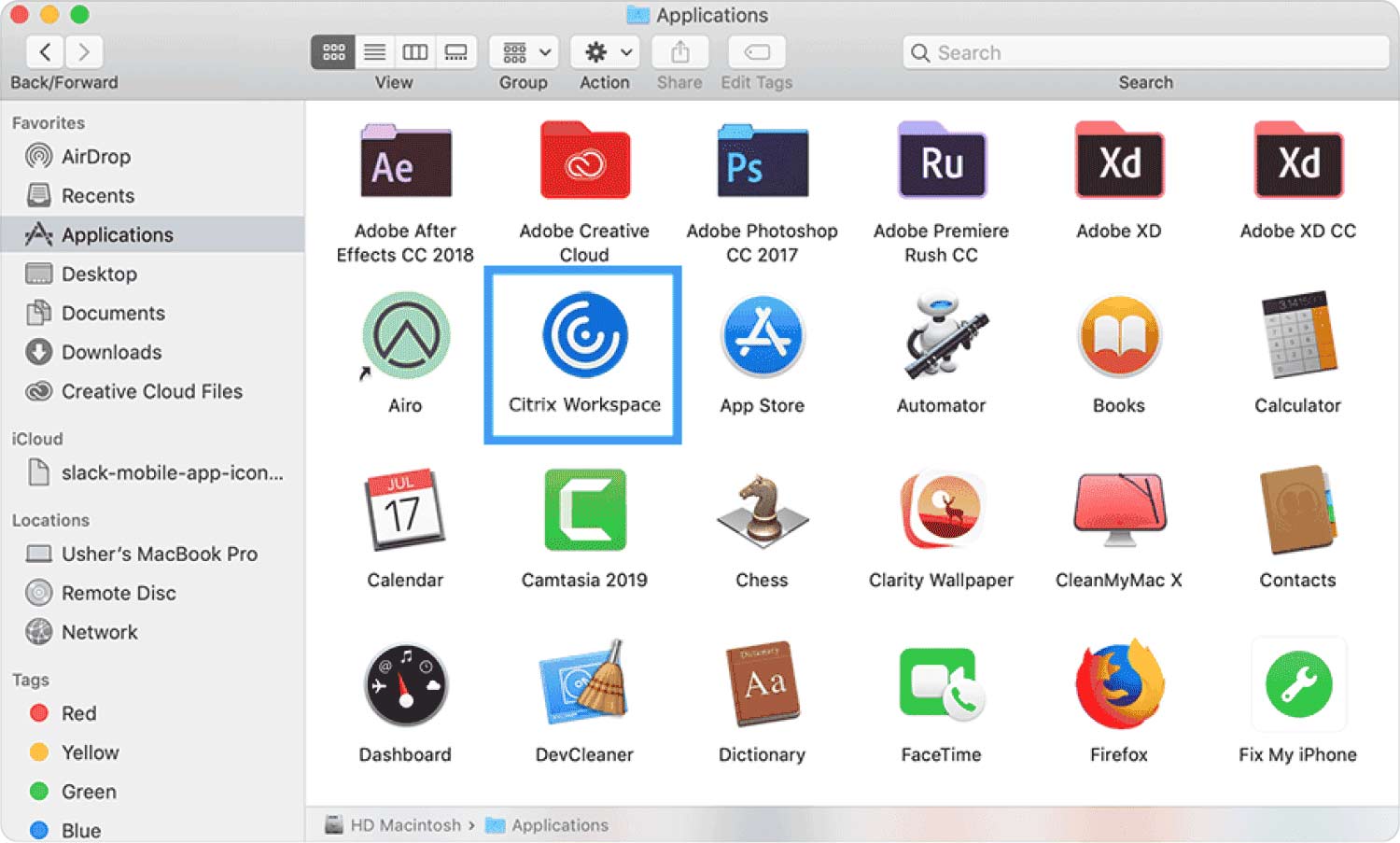Select the DevCleaner app
The width and height of the screenshot is (1400, 843).
(584, 684)
